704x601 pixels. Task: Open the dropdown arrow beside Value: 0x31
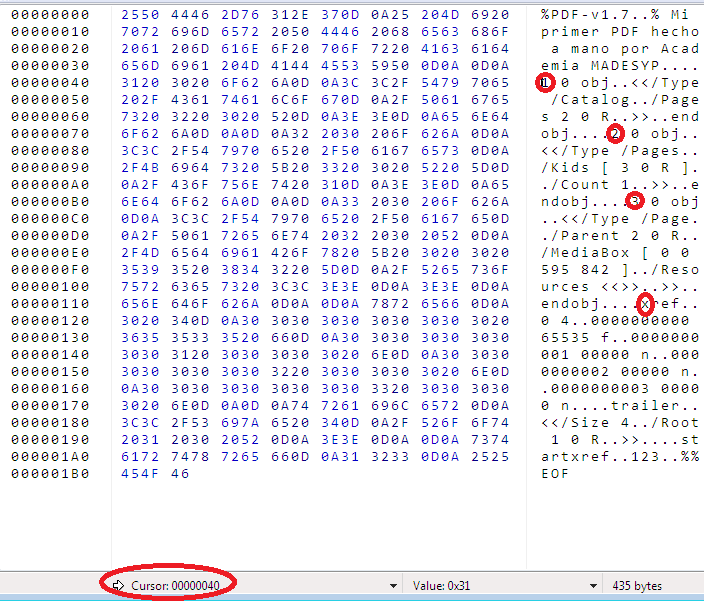(x=593, y=586)
